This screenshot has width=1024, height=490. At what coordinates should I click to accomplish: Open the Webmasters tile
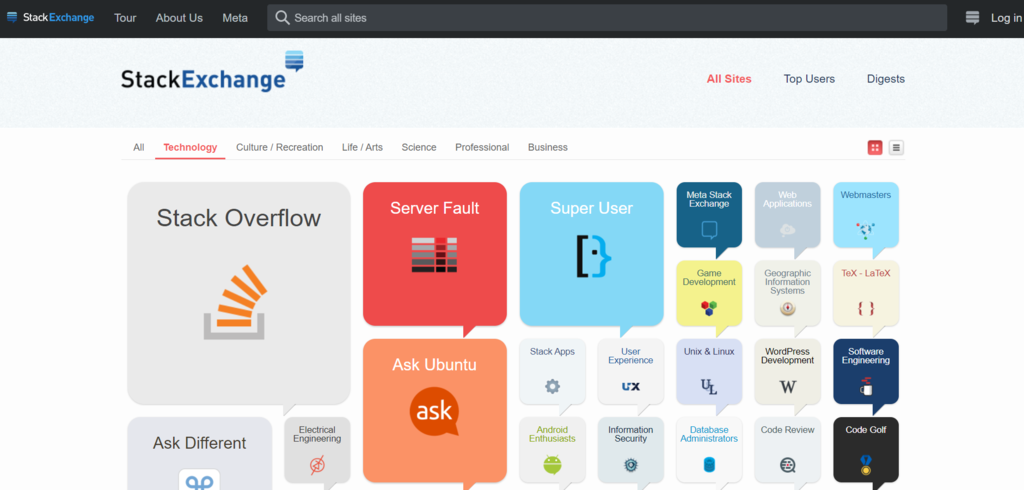(866, 215)
